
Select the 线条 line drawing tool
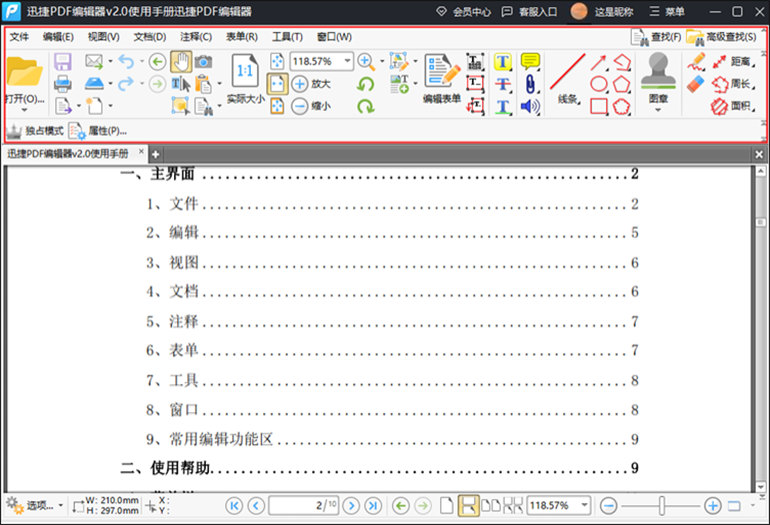coord(568,78)
